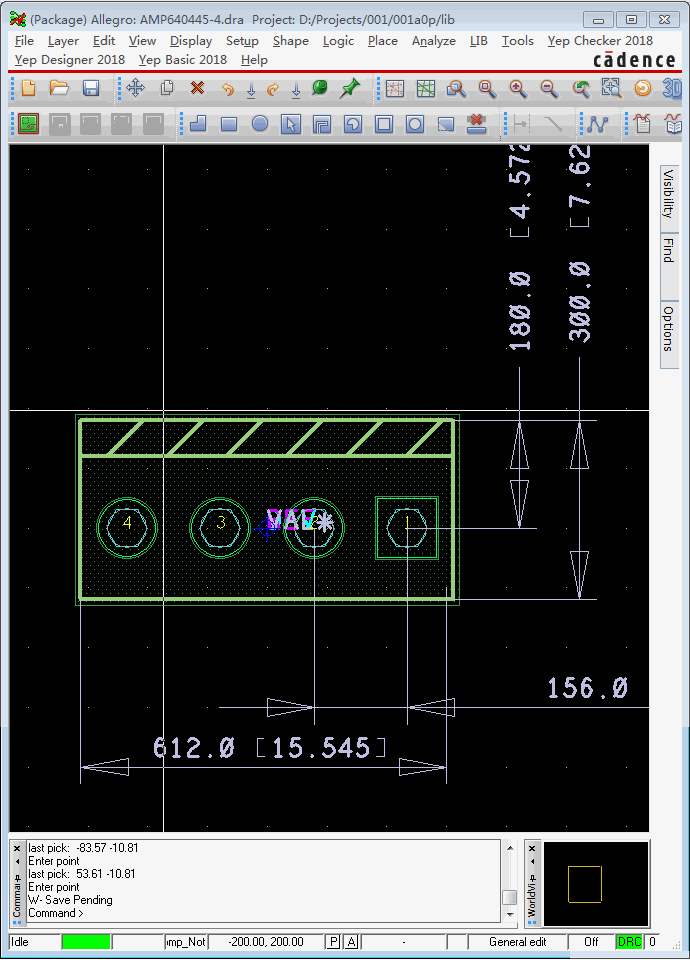The image size is (690, 960).
Task: Click the Zoom Out minus icon
Action: (549, 89)
